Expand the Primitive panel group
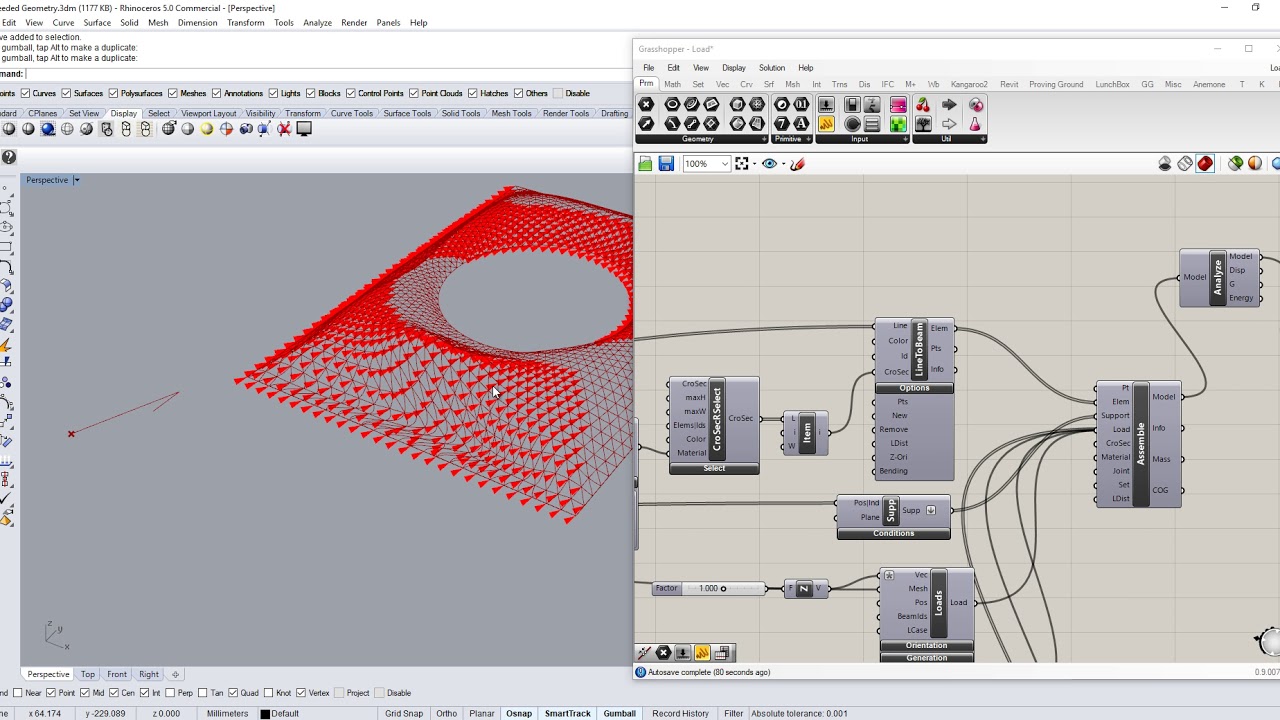 click(807, 139)
